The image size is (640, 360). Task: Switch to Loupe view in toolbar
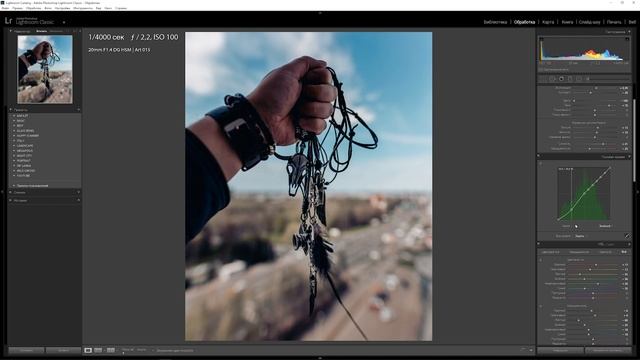point(88,350)
